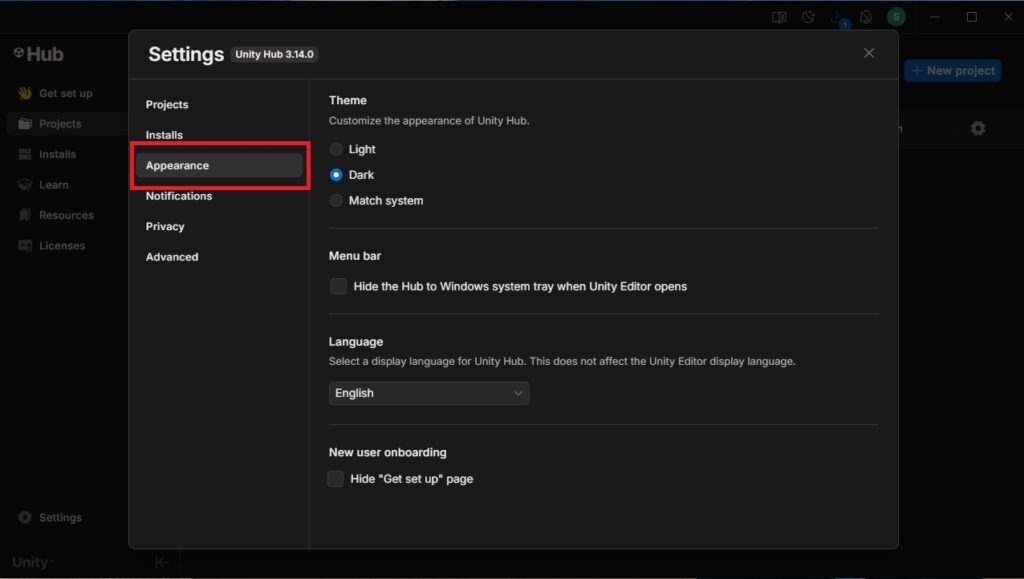Click Get set up label in Hub sidebar
1024x579 pixels.
[66, 93]
